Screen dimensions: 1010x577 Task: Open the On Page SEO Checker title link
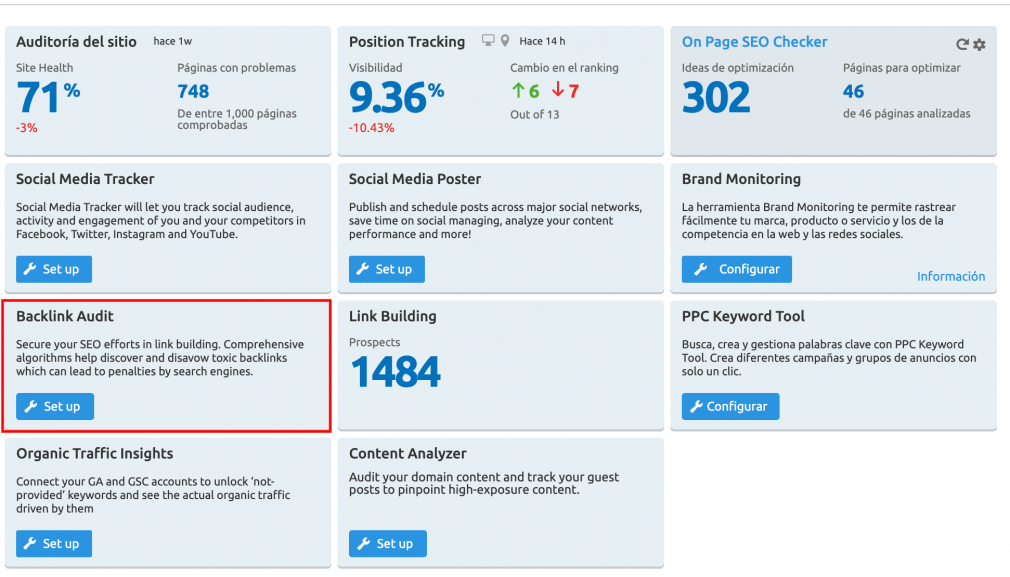click(754, 42)
